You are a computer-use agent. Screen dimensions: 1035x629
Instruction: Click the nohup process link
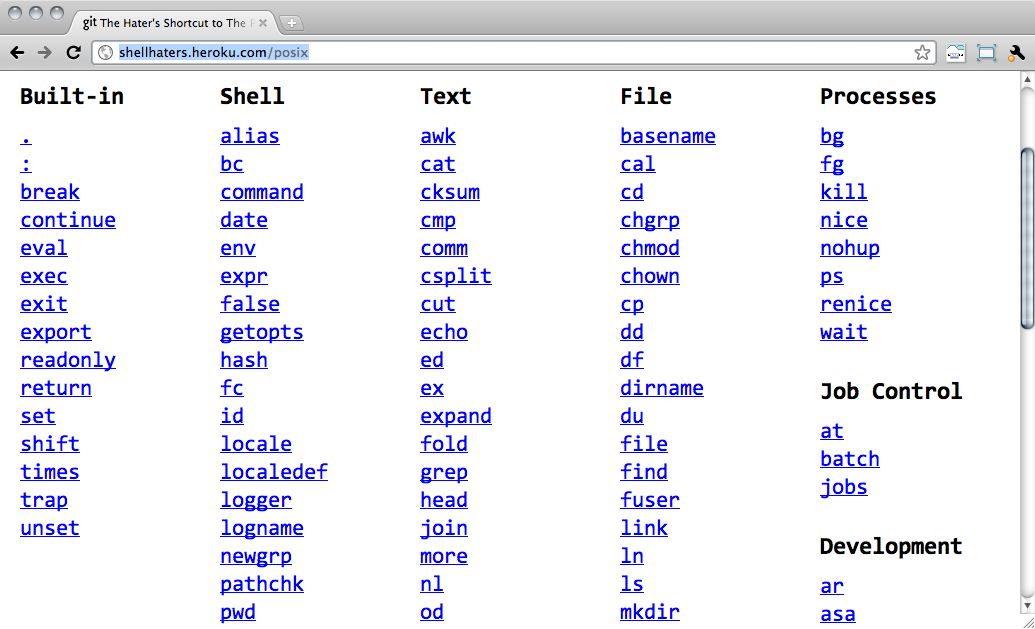point(849,248)
